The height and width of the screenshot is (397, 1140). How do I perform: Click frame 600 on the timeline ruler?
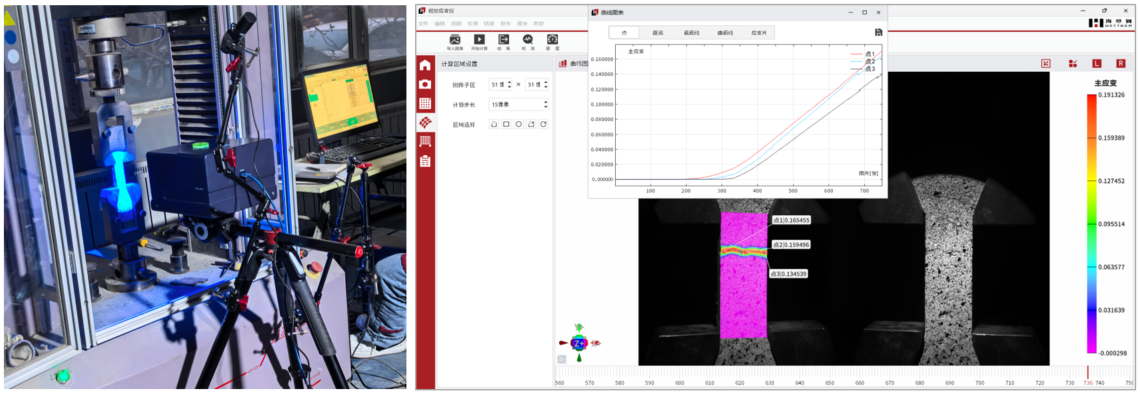coord(679,382)
